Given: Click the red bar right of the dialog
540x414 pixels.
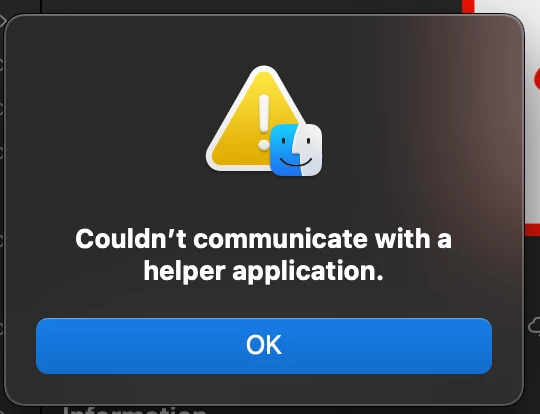Looking at the screenshot, I should tap(532, 229).
